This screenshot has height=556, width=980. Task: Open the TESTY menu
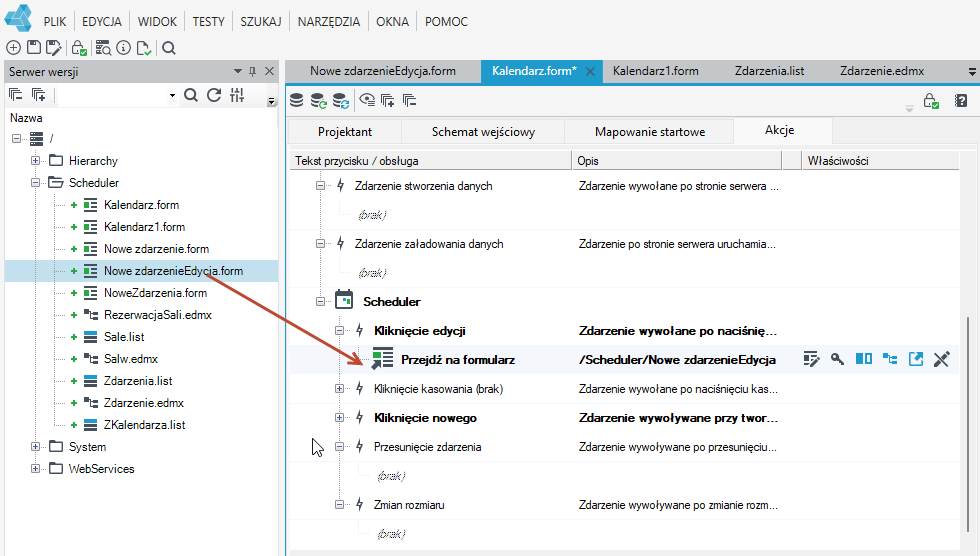[x=208, y=21]
